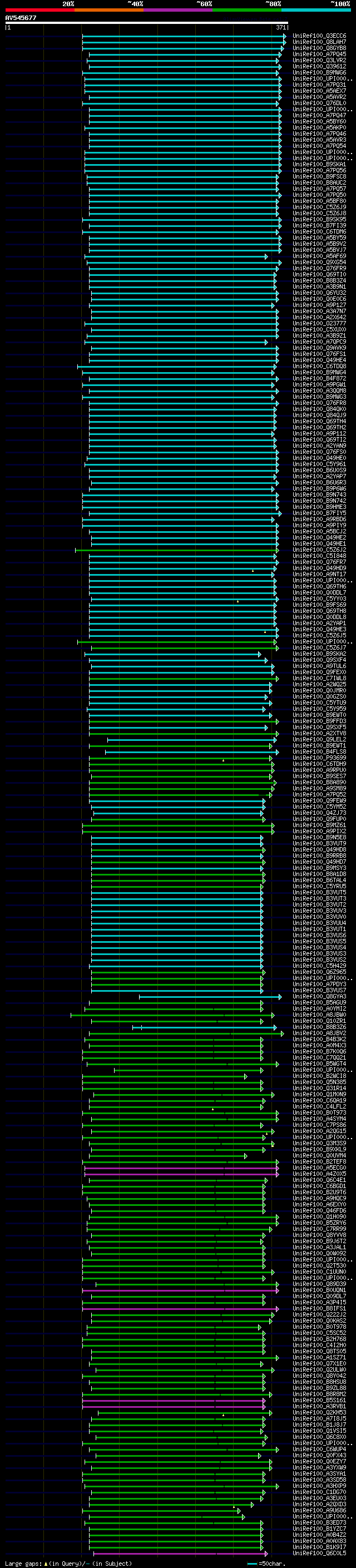Click the white query sequence bar
Viewport: 356px width, 1568px height.
point(147,22)
